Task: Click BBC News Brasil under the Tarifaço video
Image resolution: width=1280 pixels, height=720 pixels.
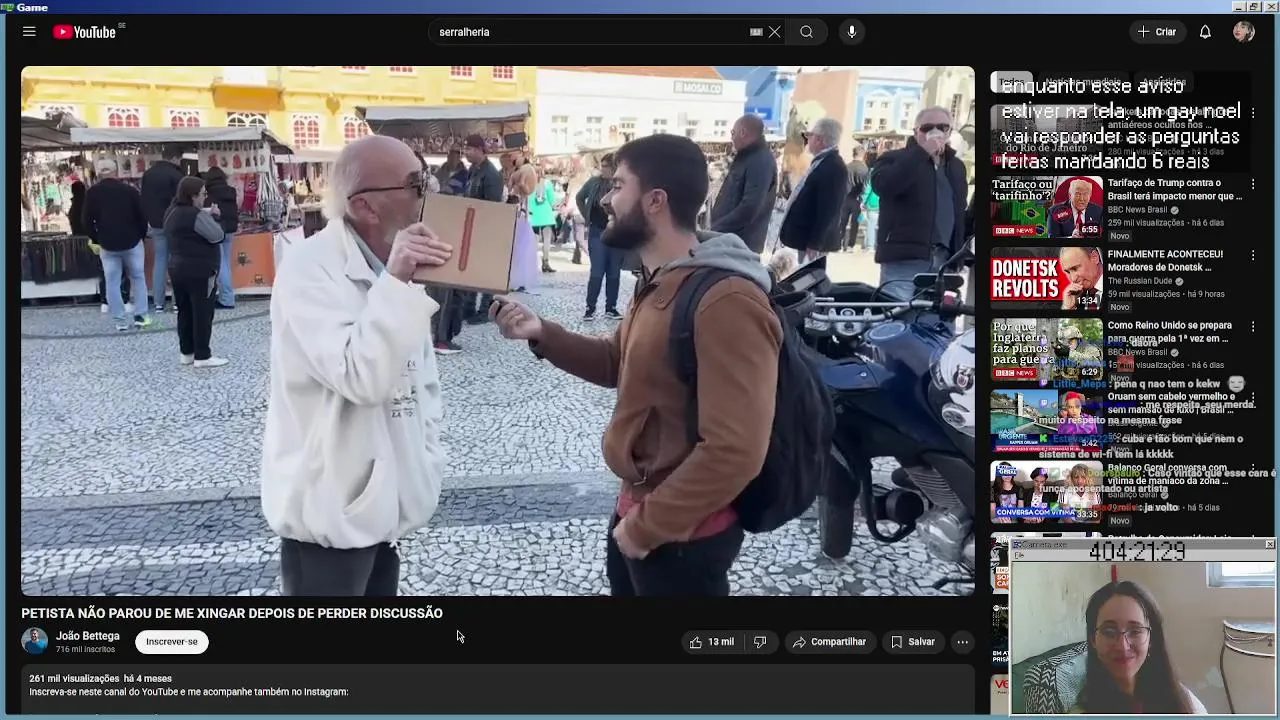Action: 1137,210
